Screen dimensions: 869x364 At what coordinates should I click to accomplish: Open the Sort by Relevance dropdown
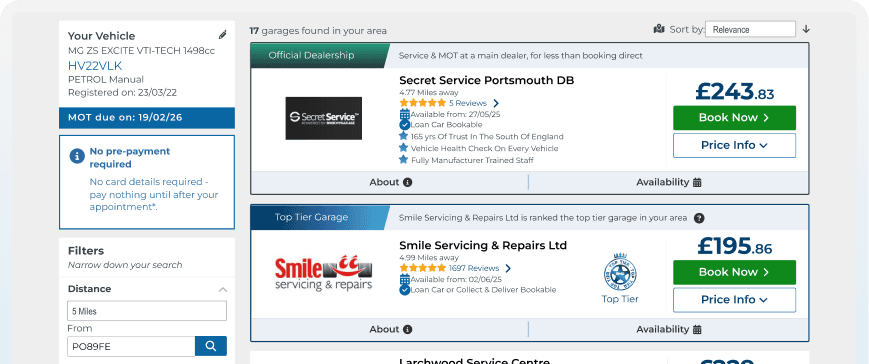click(x=750, y=29)
